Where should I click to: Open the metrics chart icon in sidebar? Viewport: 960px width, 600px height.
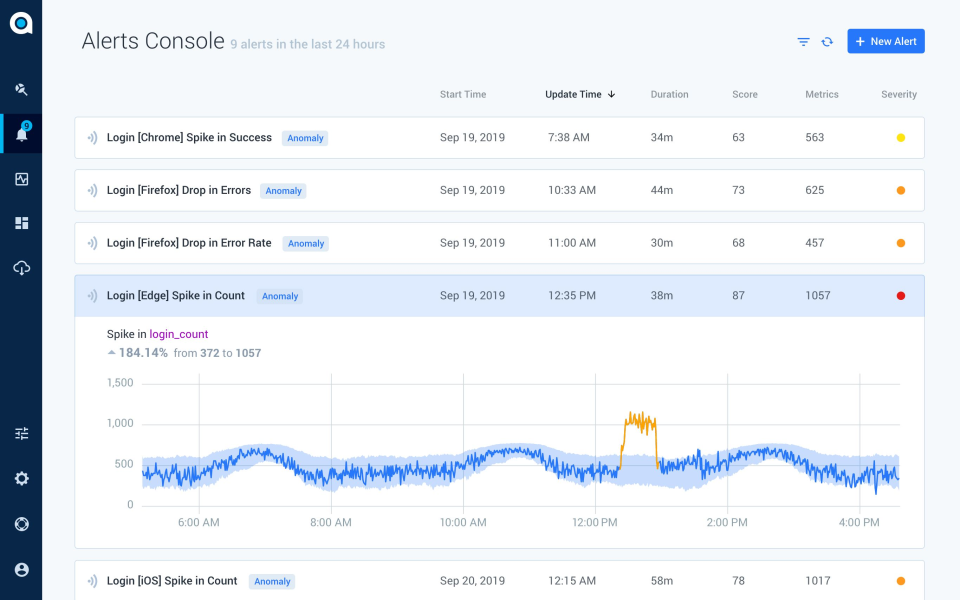click(x=21, y=179)
